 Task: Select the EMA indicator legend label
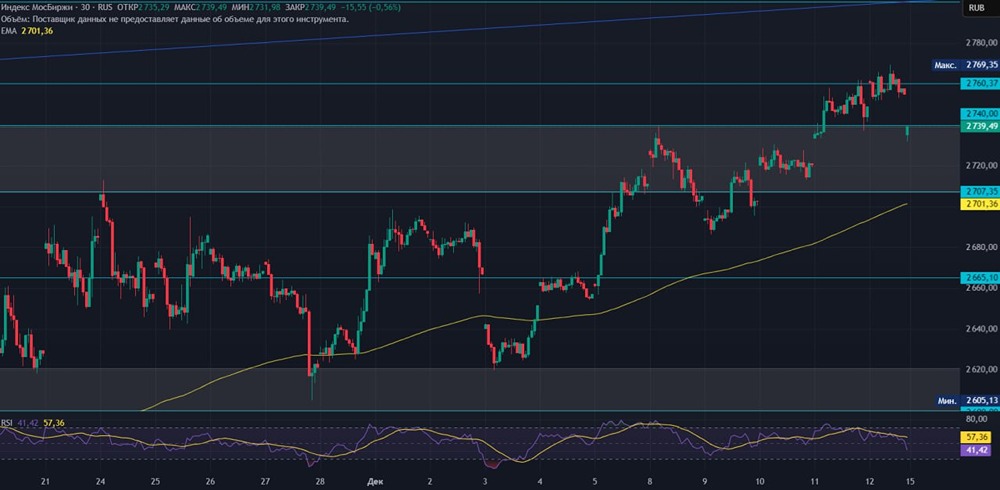click(x=8, y=31)
